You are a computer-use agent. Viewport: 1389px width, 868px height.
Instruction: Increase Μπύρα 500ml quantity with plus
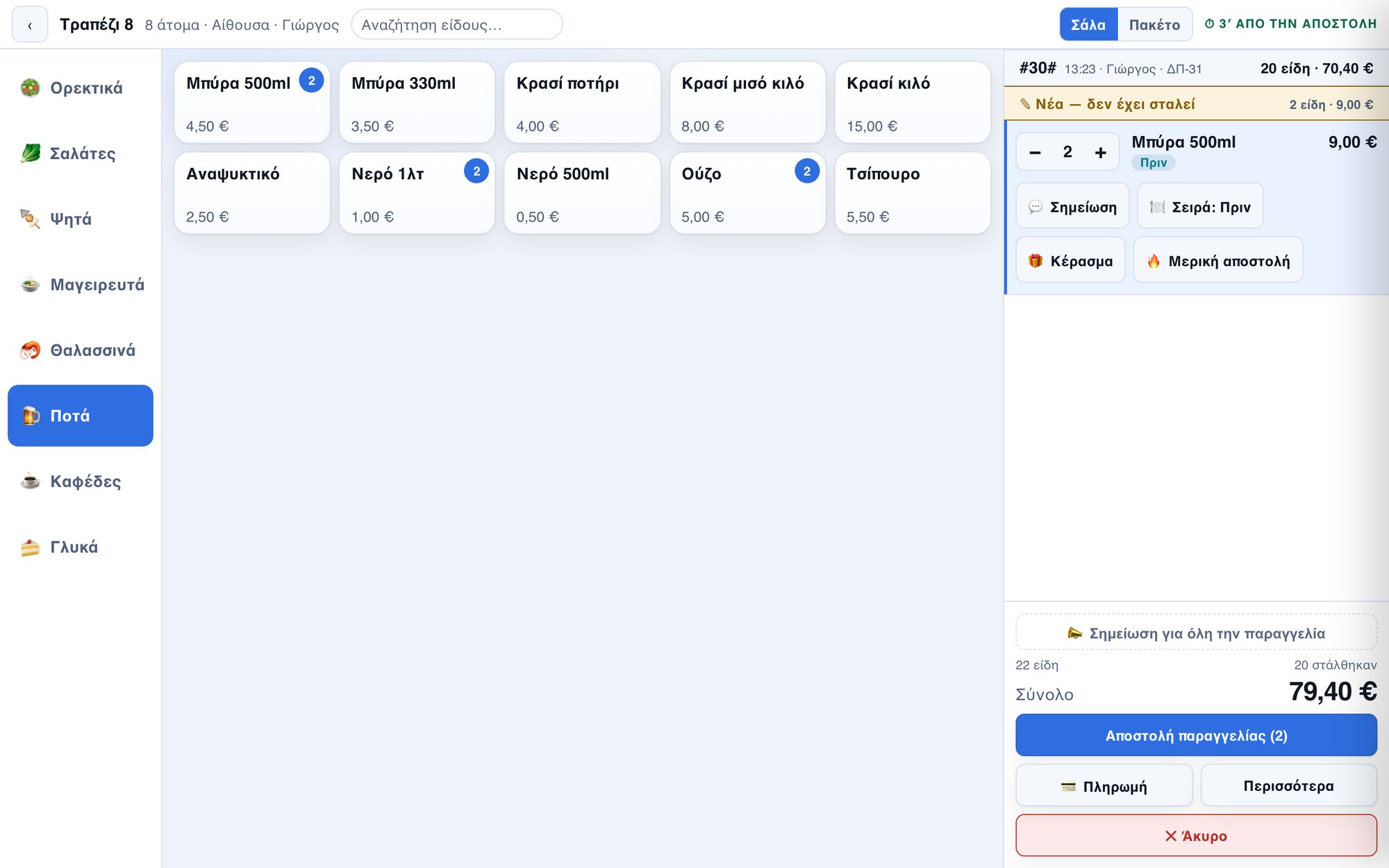(1100, 152)
